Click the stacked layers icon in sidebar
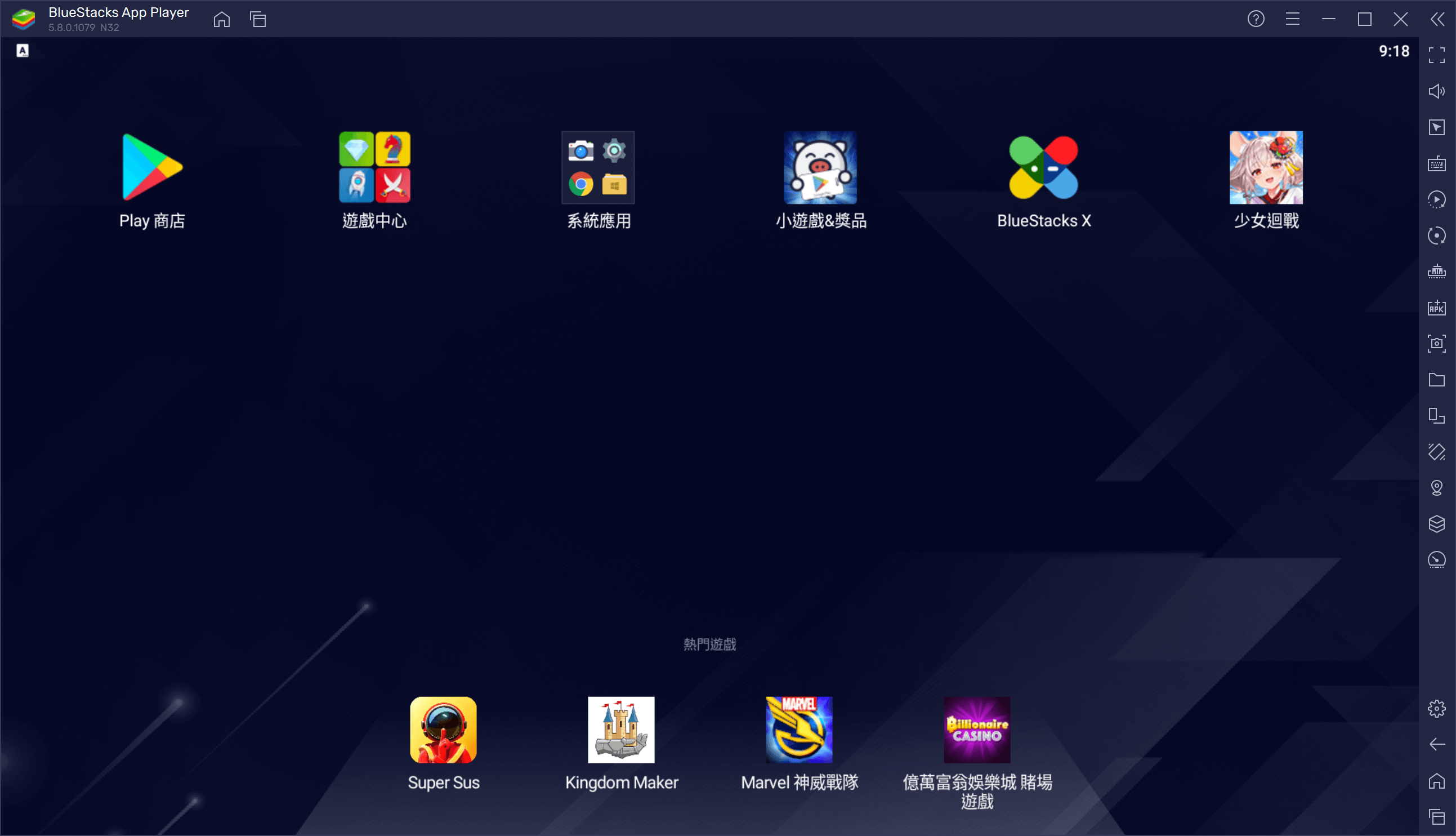 (1436, 524)
